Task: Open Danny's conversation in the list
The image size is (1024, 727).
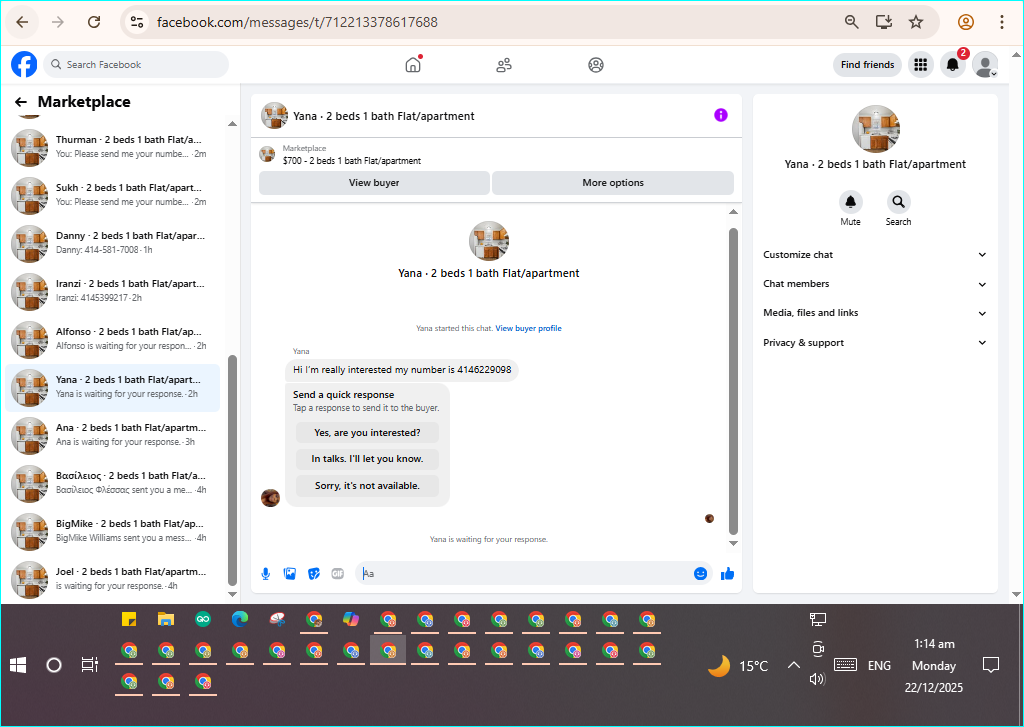Action: 112,243
